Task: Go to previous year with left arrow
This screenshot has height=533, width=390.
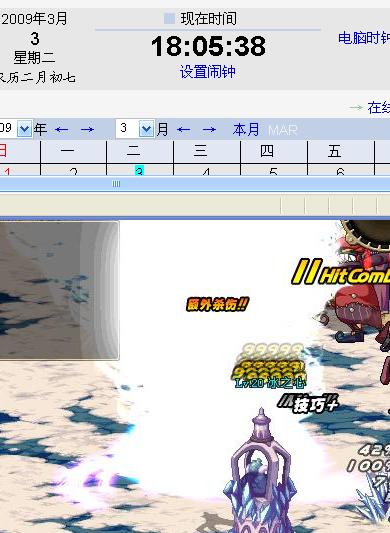Action: 62,130
